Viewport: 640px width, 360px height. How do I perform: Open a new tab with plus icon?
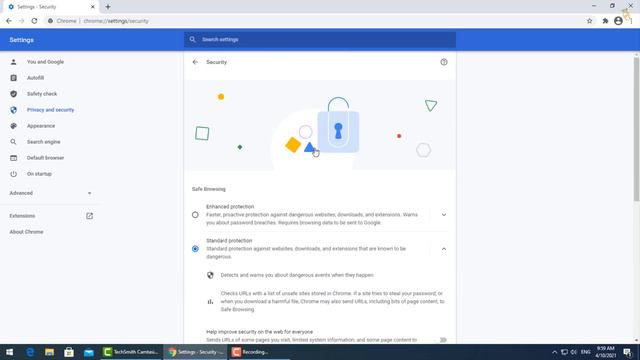coord(108,7)
